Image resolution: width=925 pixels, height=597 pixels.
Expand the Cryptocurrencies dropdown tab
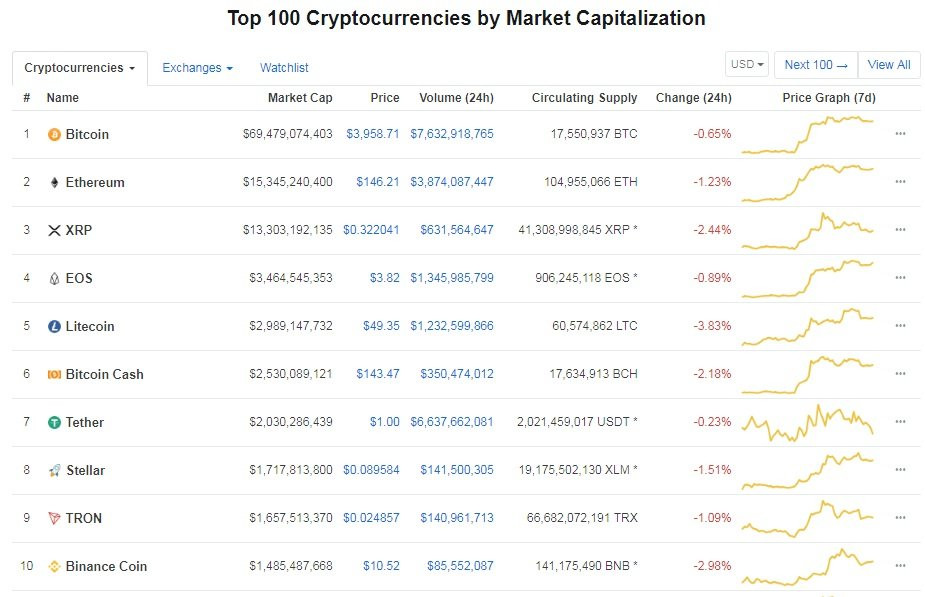coord(80,68)
